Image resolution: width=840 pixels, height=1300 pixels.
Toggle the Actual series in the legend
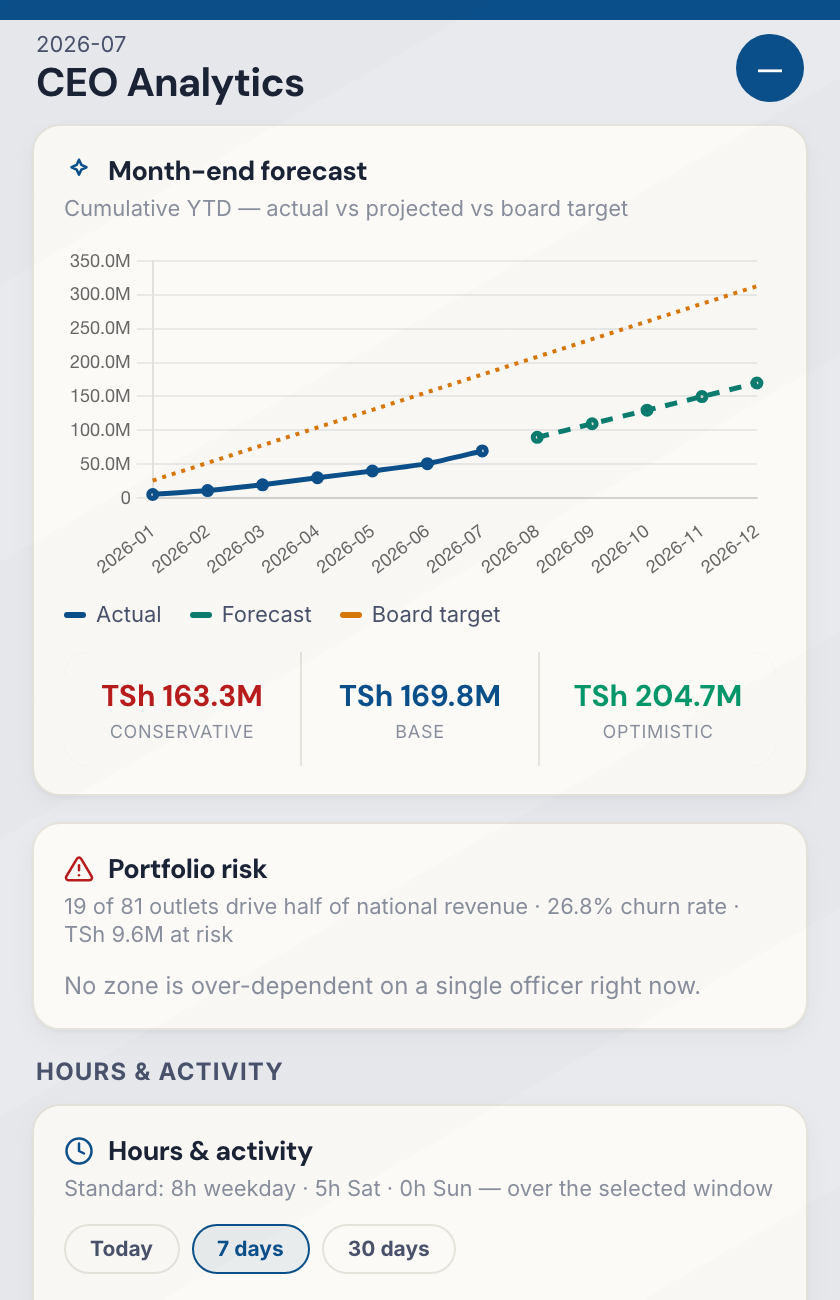(113, 615)
